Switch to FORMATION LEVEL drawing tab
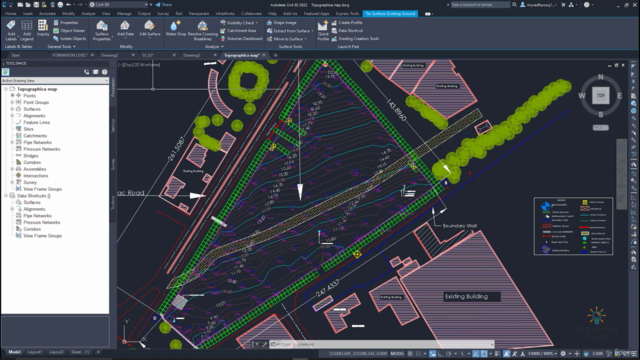The width and height of the screenshot is (640, 360). tap(70, 55)
